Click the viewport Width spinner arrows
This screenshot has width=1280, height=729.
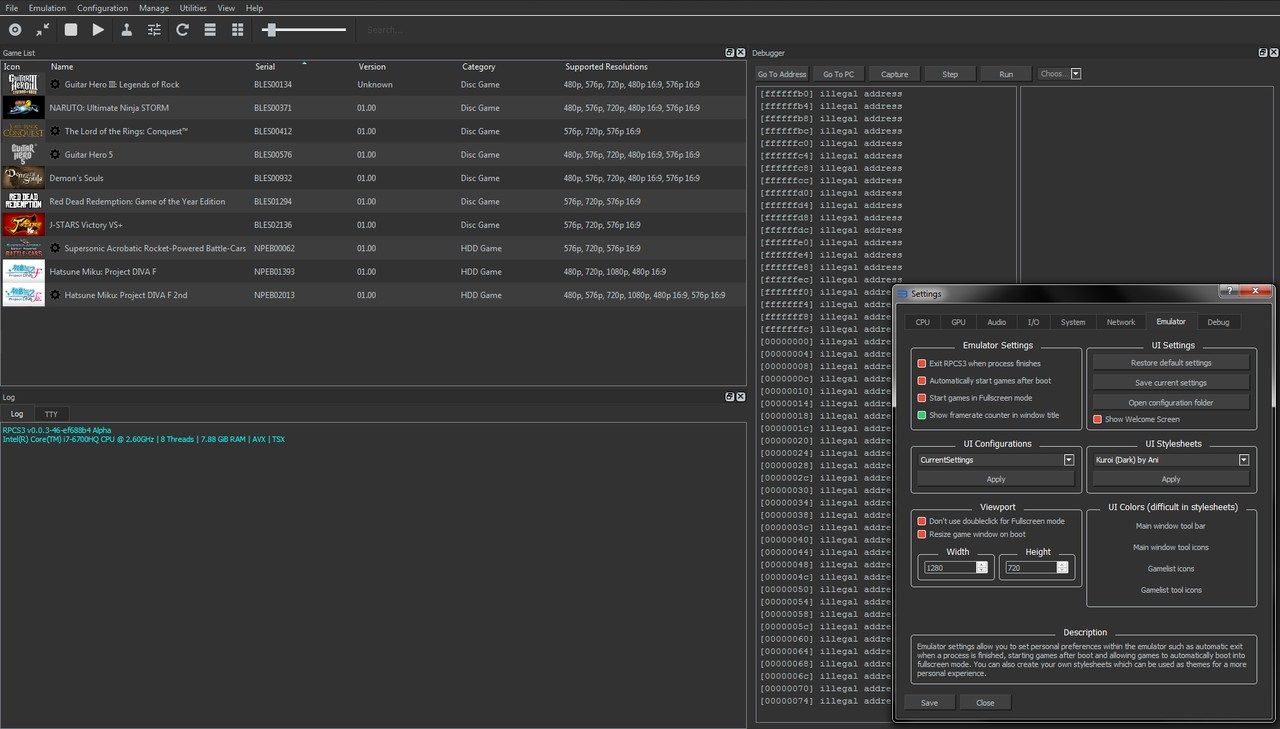tap(981, 567)
